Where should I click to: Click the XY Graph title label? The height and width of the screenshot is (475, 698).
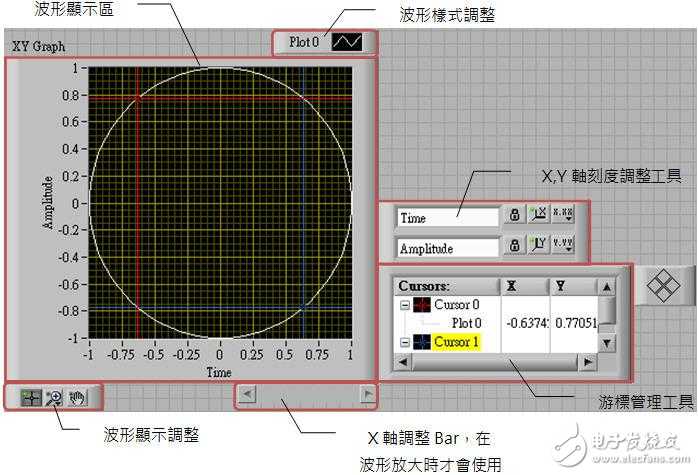tap(39, 46)
